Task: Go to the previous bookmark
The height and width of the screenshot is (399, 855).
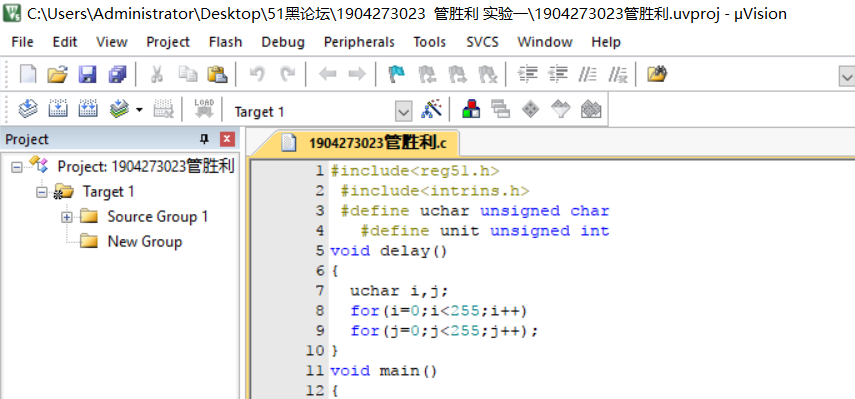Action: (426, 74)
